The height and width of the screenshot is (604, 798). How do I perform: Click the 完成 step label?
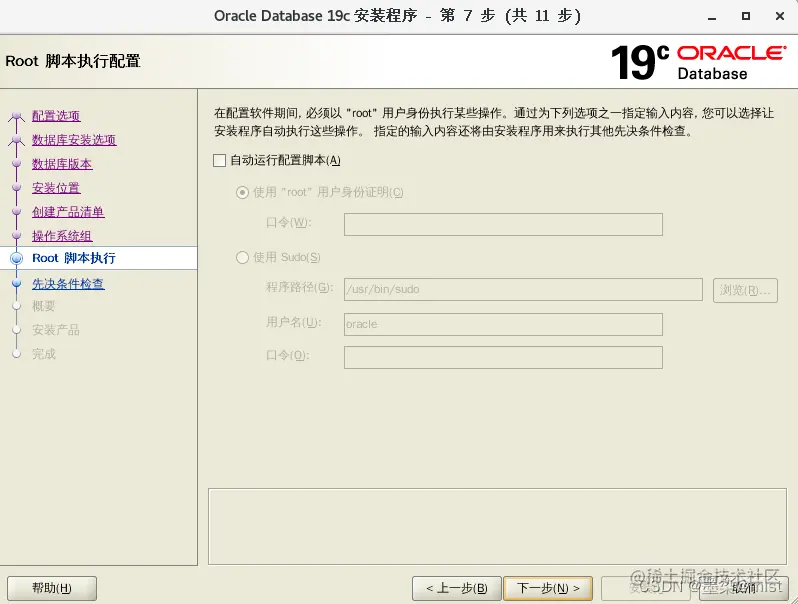(43, 354)
